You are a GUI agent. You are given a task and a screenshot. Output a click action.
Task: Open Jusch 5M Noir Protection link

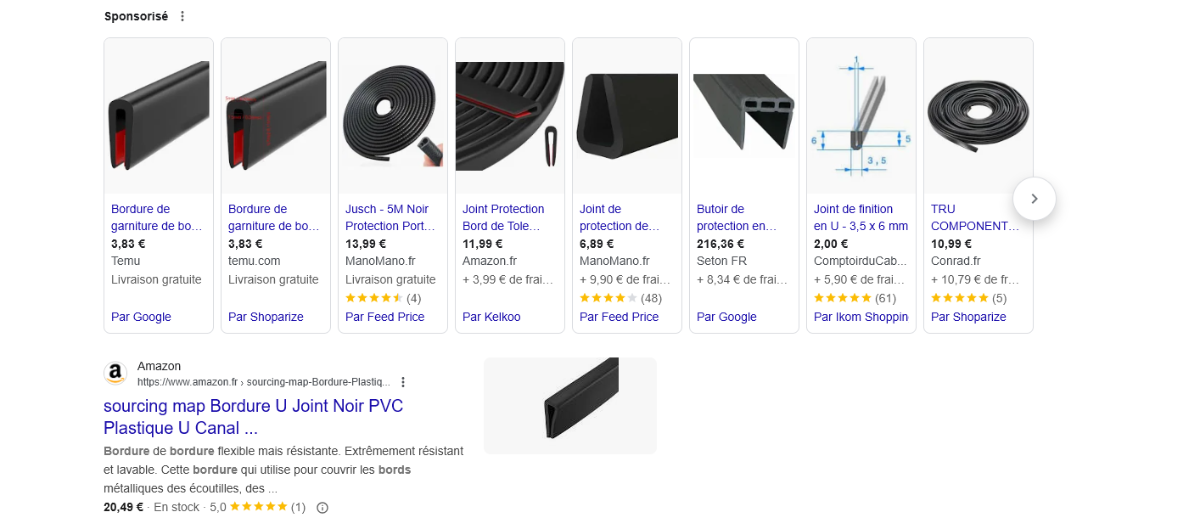coord(388,217)
